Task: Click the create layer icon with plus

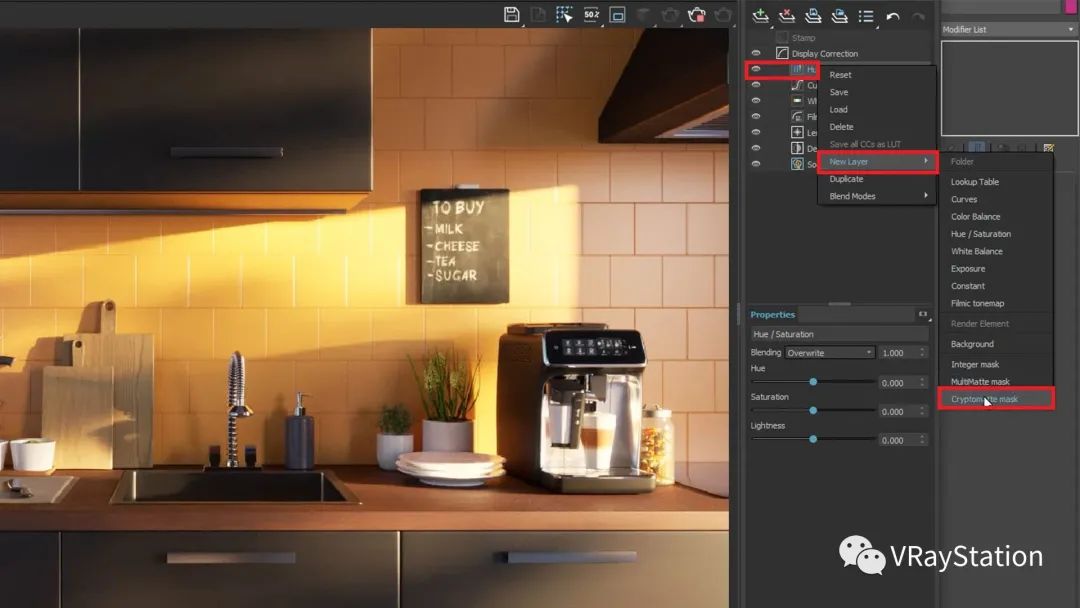Action: [760, 15]
